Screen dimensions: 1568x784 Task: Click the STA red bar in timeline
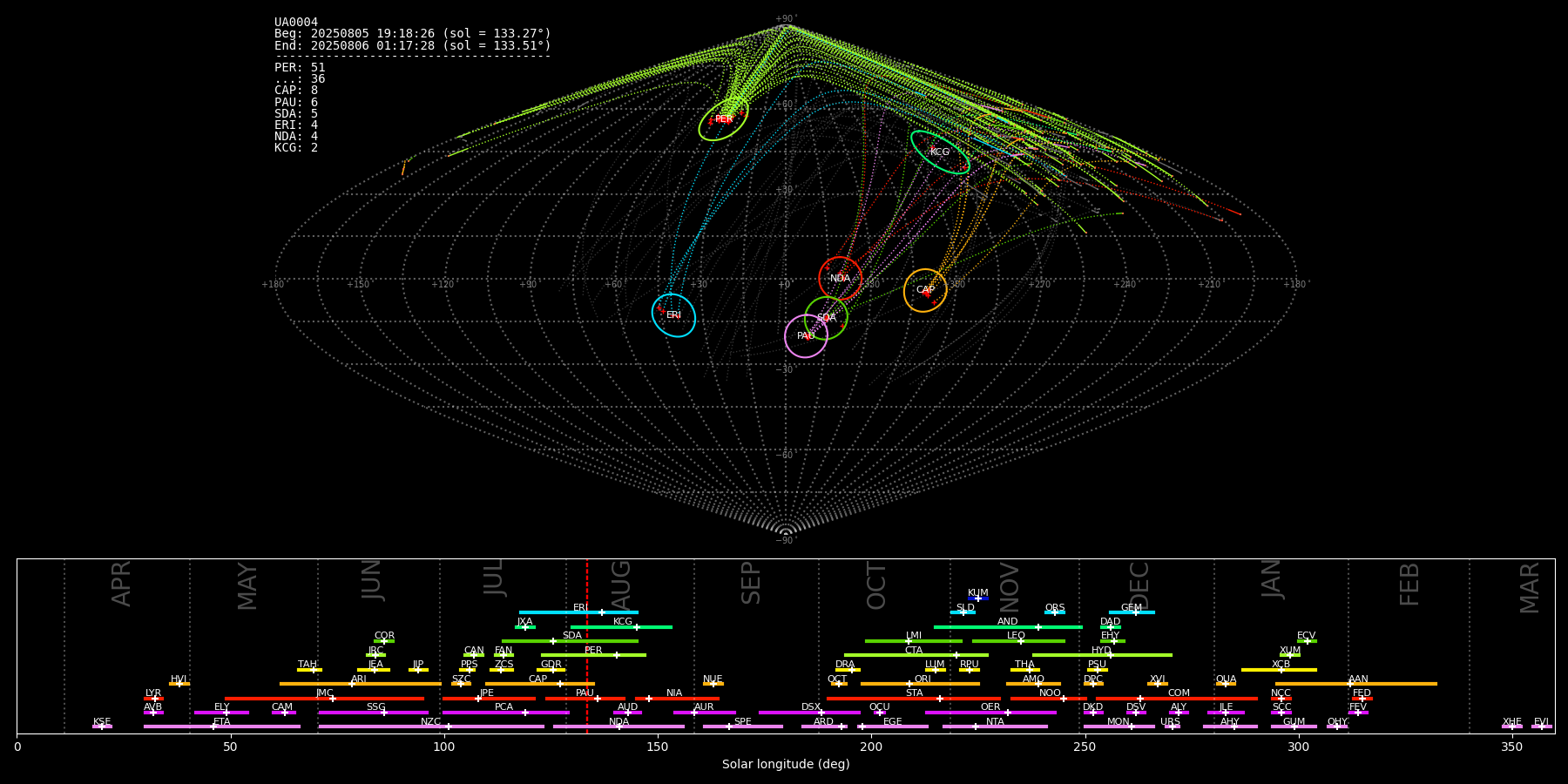pos(914,698)
